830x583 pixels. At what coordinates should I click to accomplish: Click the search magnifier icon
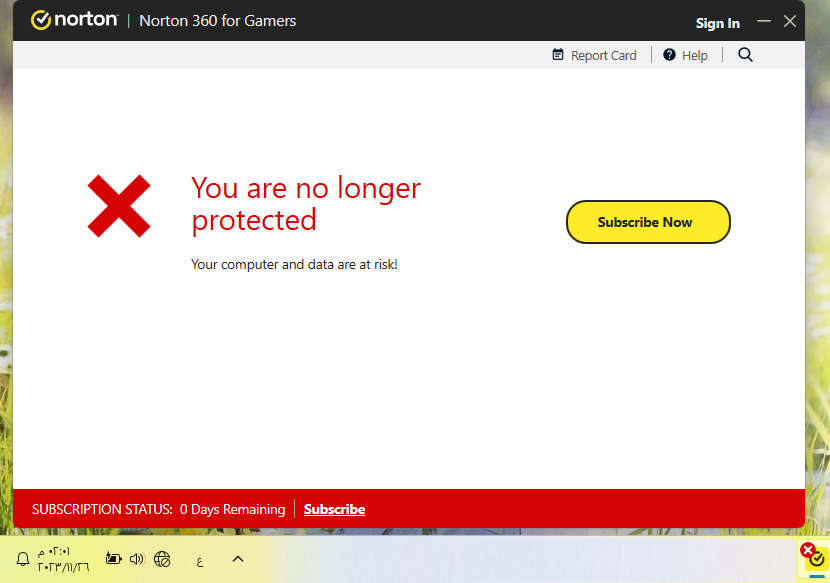point(745,55)
